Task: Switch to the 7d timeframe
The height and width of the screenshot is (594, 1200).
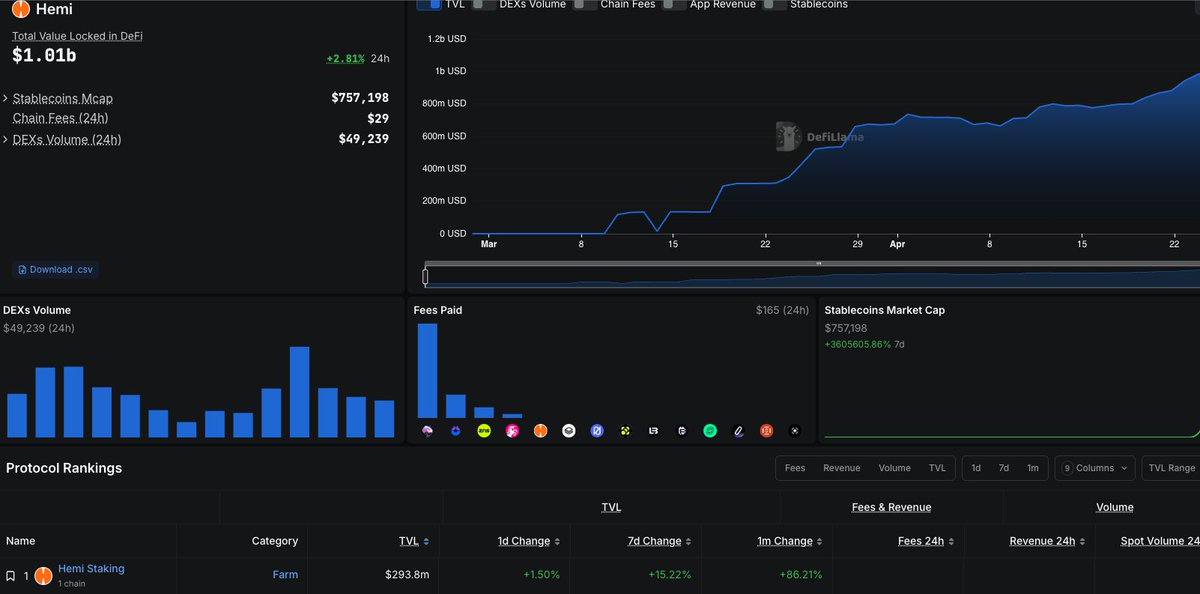Action: click(1004, 468)
